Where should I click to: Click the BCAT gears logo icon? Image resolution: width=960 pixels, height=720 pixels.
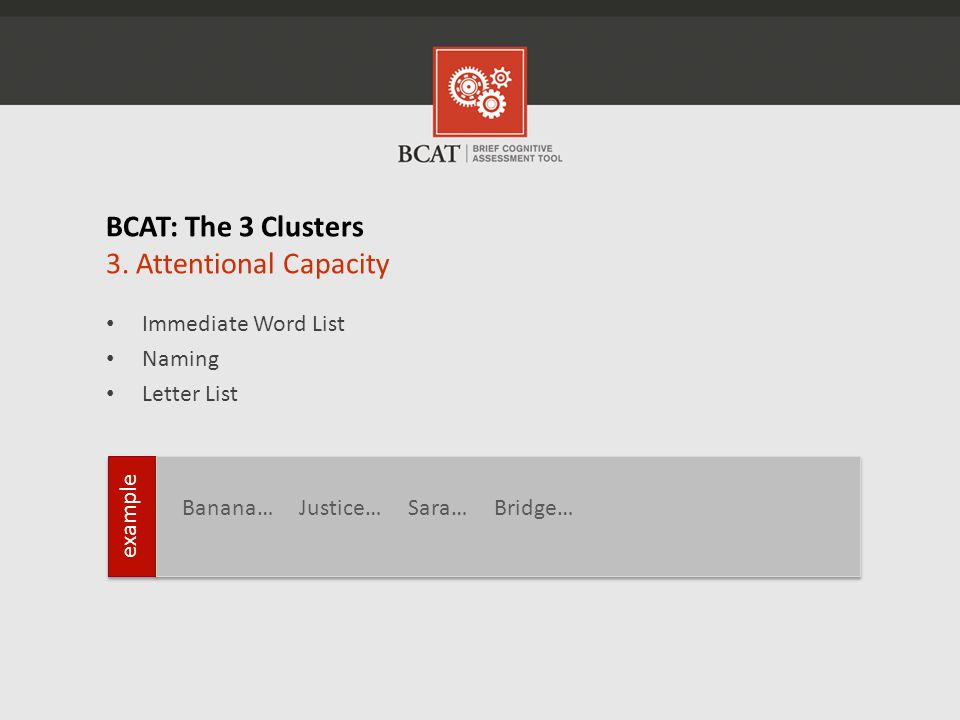point(480,92)
